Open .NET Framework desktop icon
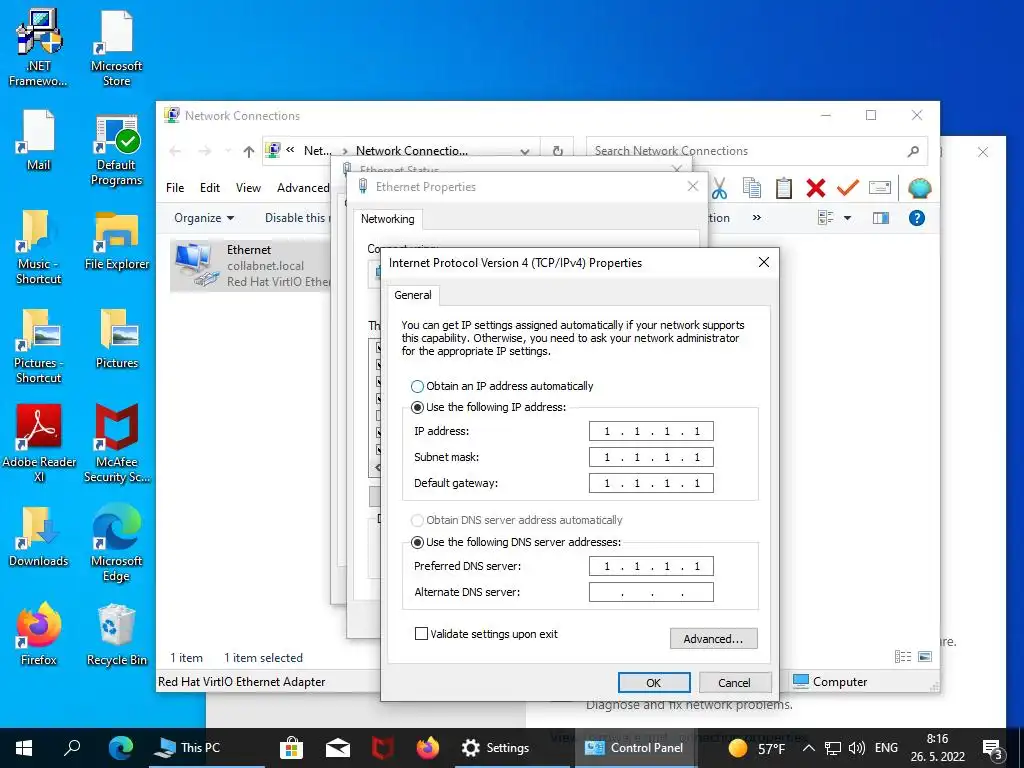The height and width of the screenshot is (768, 1024). [39, 48]
